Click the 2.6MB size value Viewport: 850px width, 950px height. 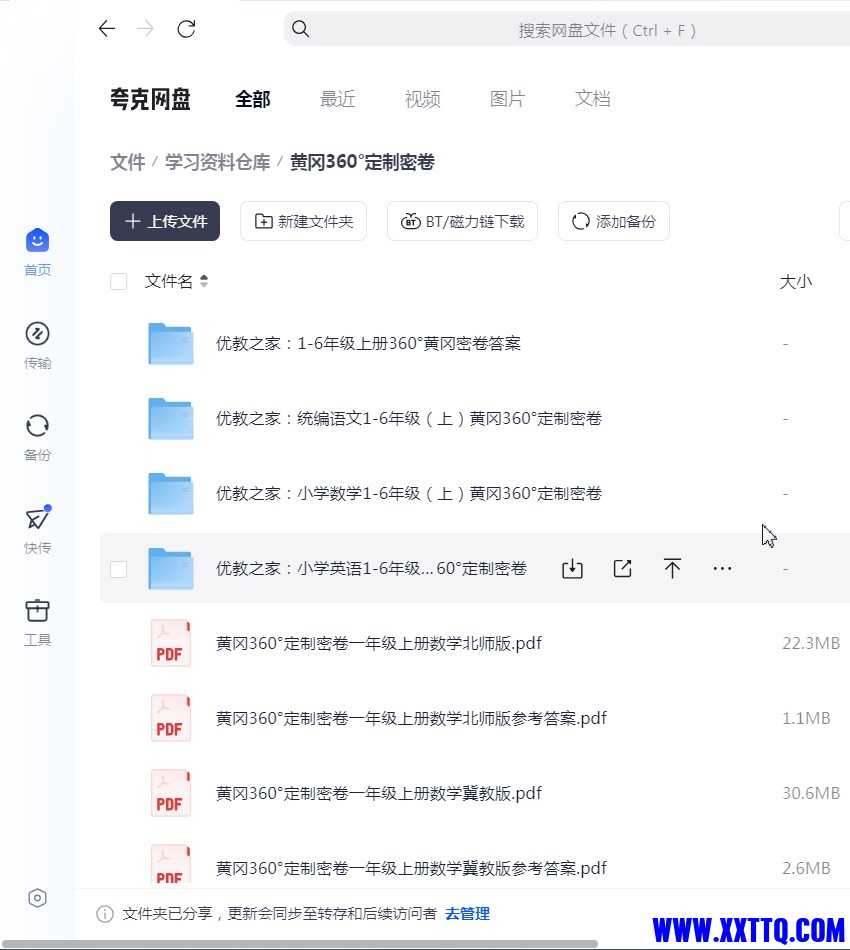pos(806,868)
